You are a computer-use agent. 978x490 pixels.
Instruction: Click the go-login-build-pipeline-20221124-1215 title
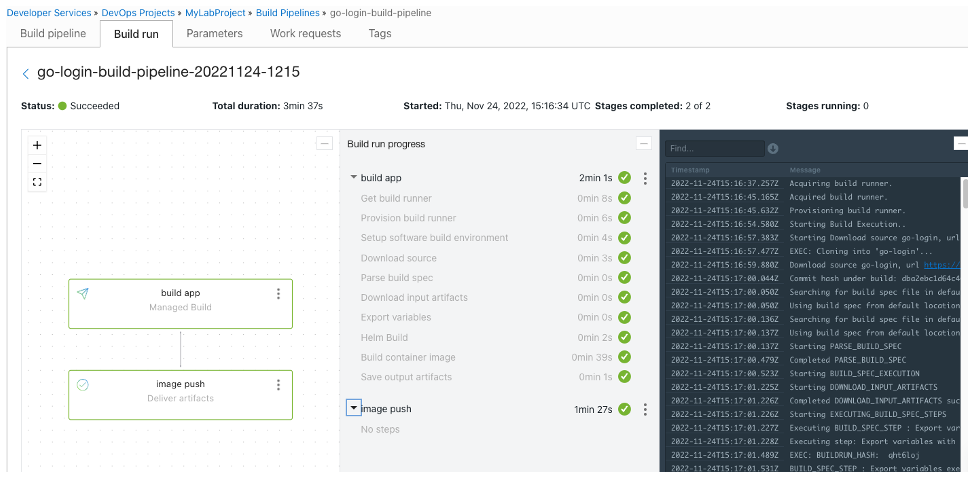coord(168,72)
